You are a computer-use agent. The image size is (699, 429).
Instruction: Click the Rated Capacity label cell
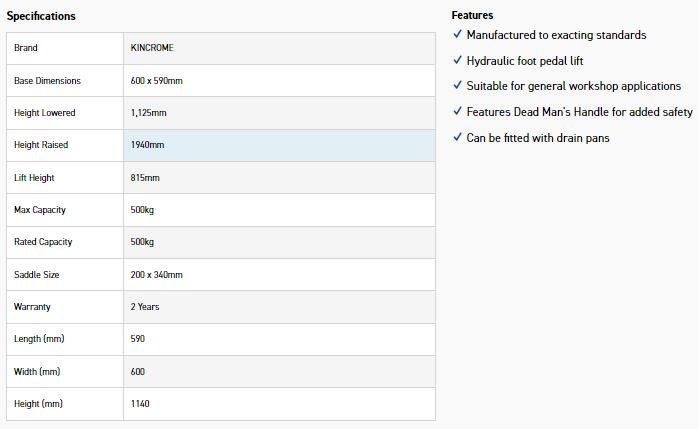[x=44, y=242]
